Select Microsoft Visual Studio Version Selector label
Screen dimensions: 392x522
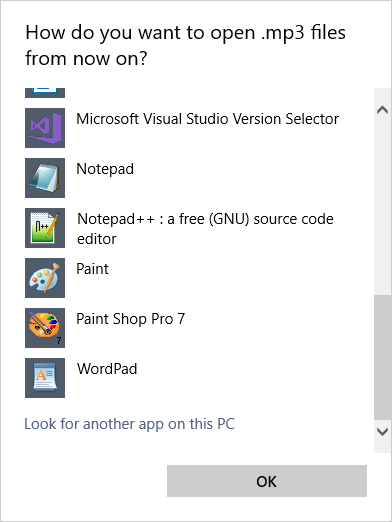click(207, 119)
